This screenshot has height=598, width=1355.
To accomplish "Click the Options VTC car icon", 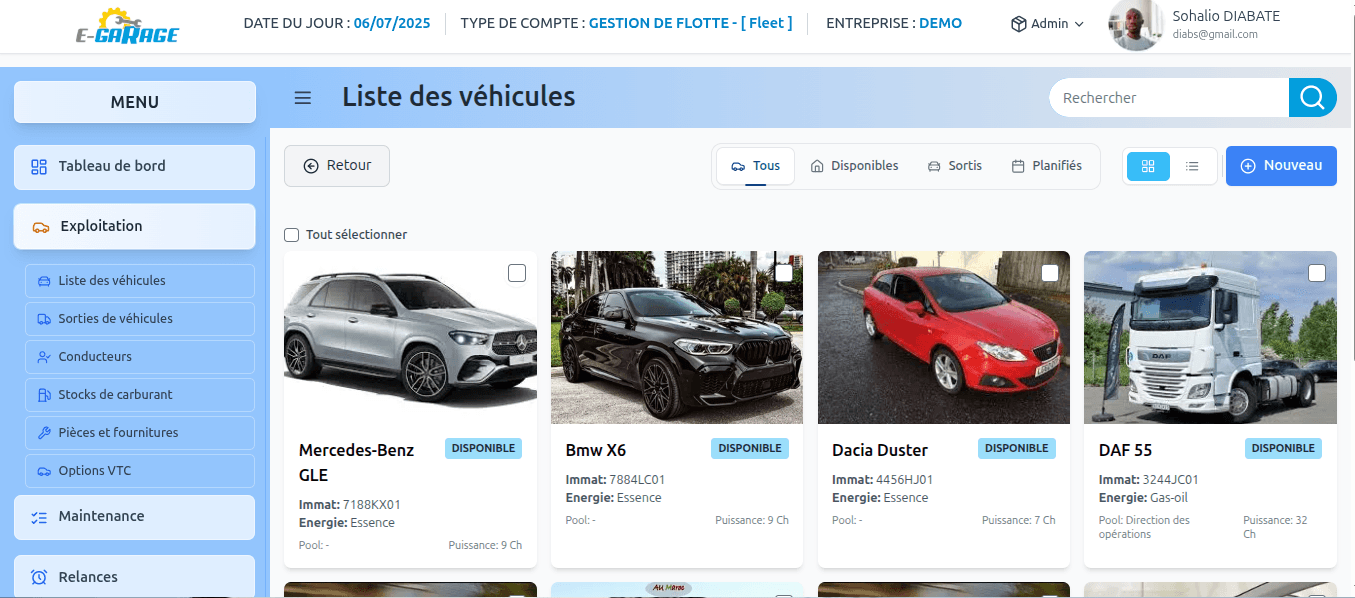I will [44, 471].
